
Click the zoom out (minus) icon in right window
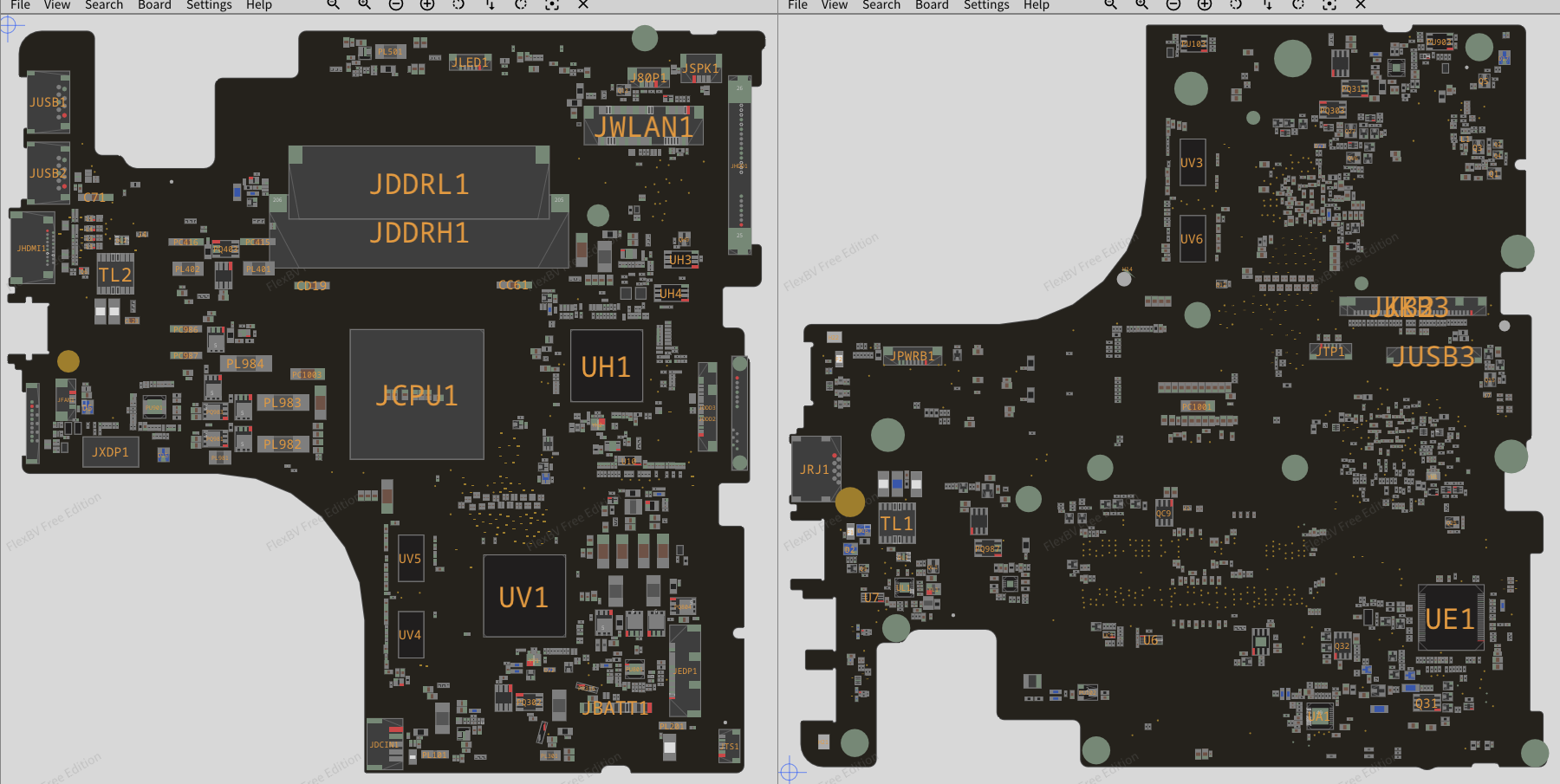(1173, 5)
